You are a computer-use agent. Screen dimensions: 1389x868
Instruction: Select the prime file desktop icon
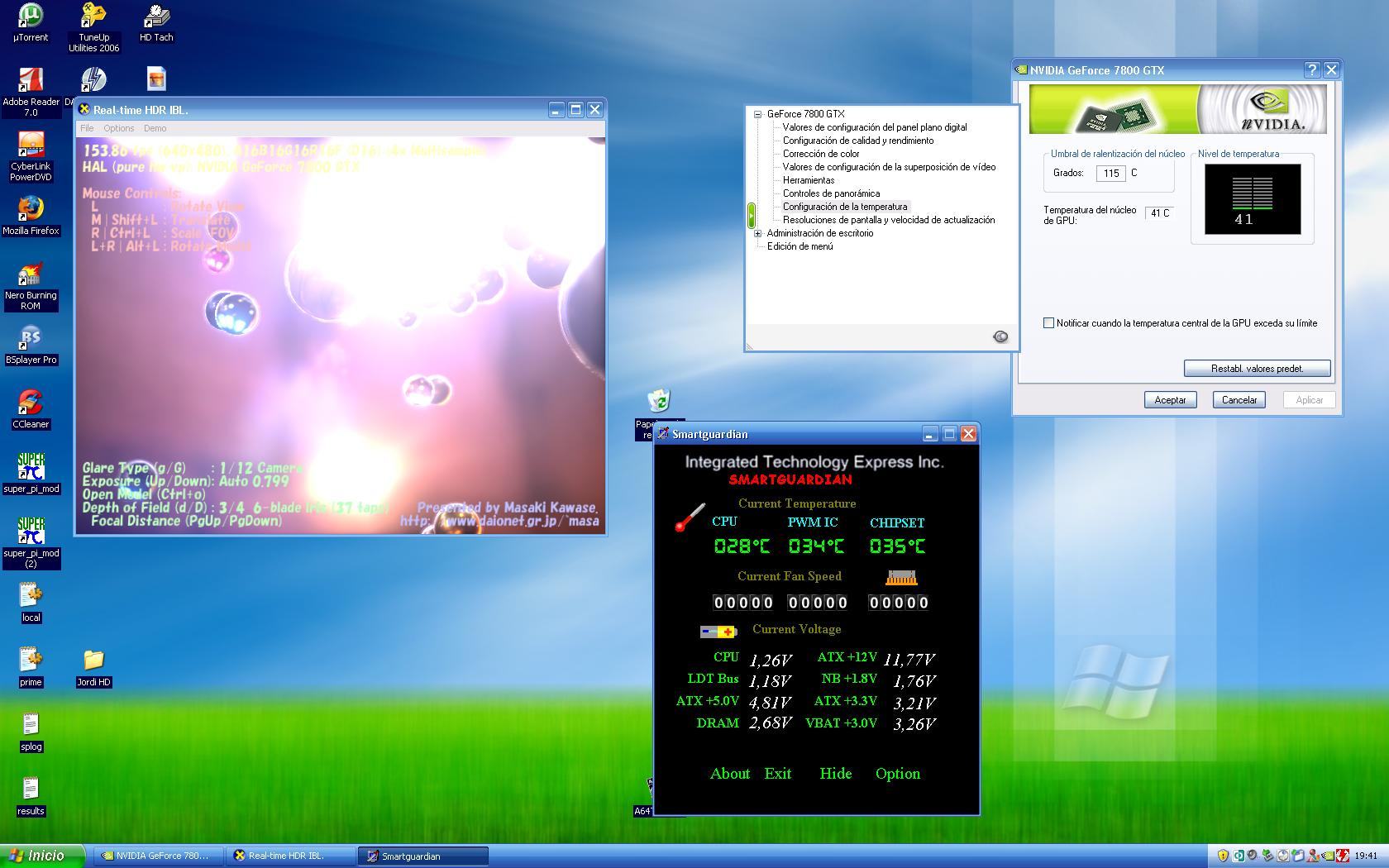tap(31, 667)
